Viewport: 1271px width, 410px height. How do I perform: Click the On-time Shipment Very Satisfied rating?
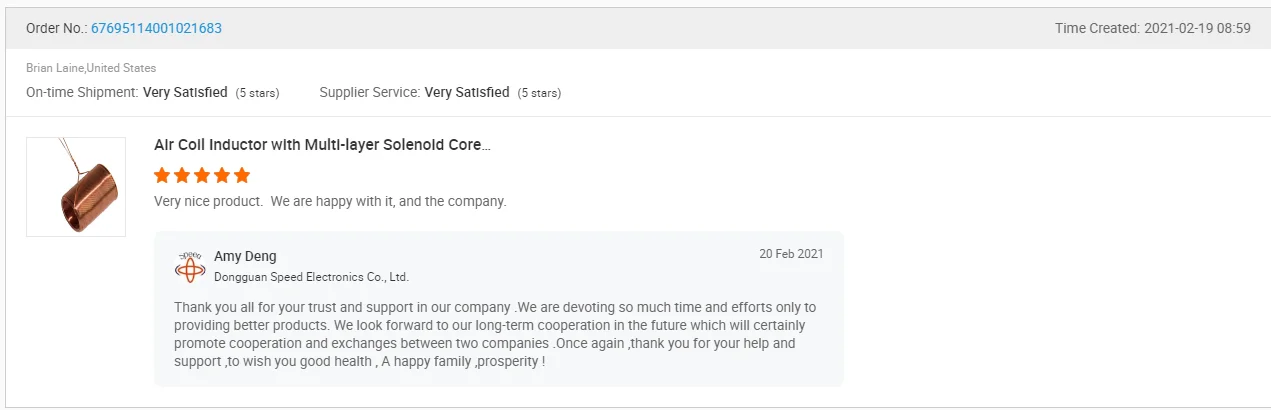pos(185,92)
